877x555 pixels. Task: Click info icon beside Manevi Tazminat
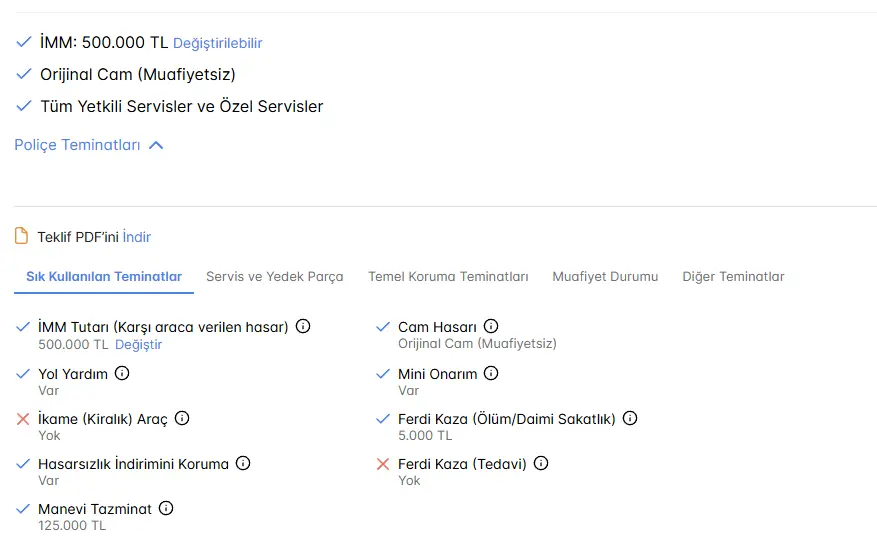coord(166,508)
